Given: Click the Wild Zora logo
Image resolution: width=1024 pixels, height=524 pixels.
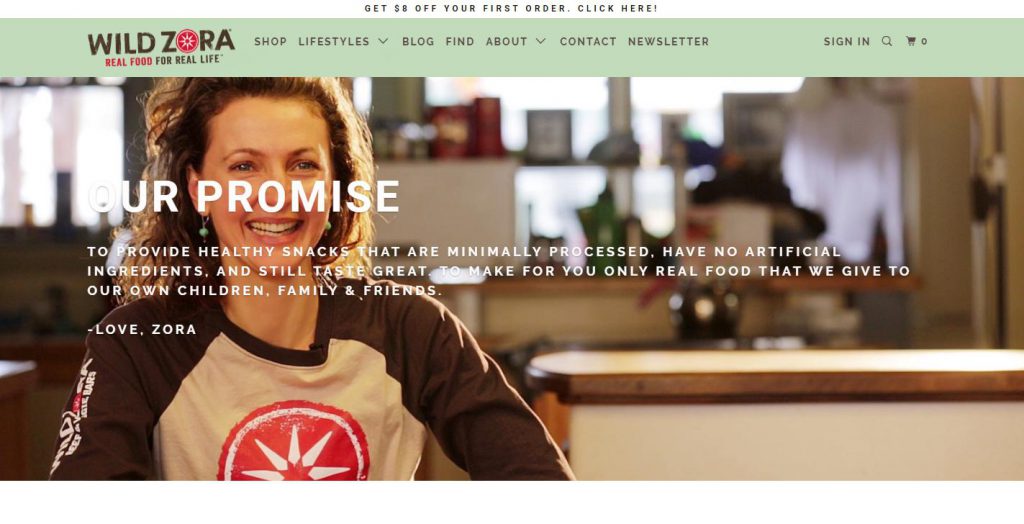Looking at the screenshot, I should 161,47.
